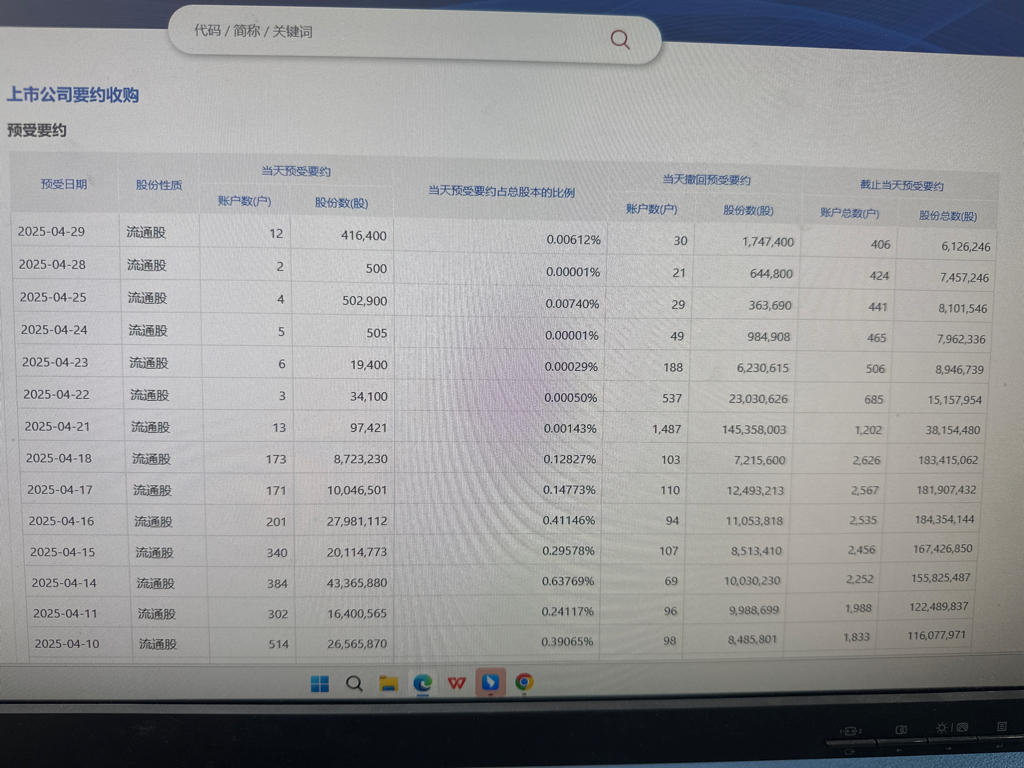Click accounts count 514
Viewport: 1024px width, 768px height.
[x=278, y=644]
